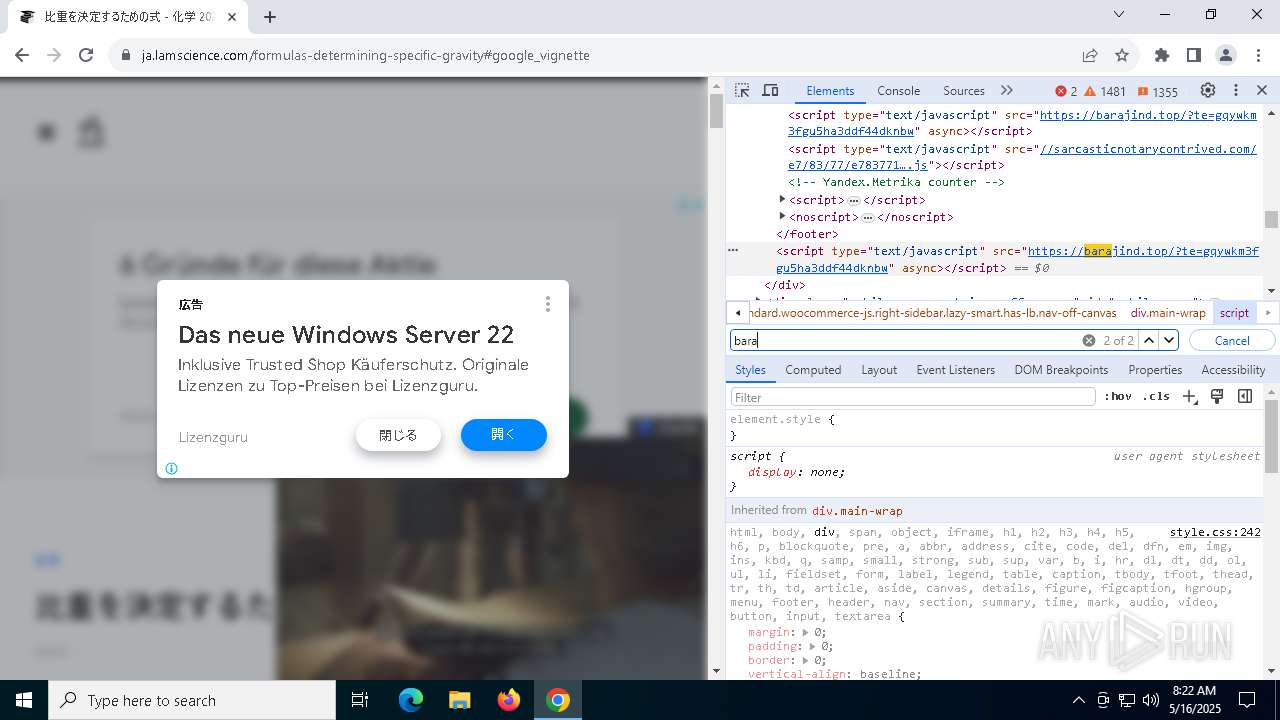Go to next search result

tap(1169, 341)
